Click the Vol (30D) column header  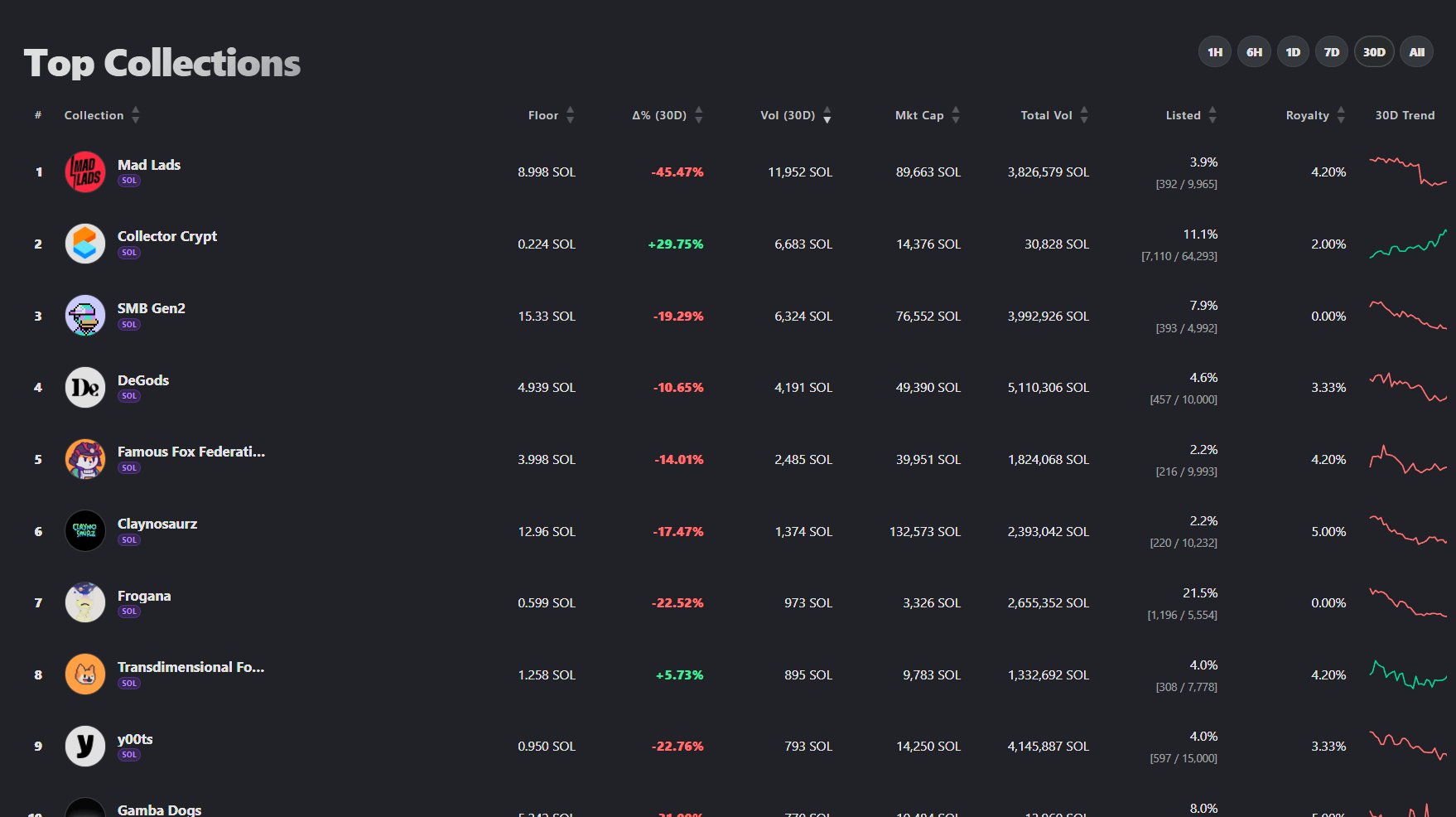click(788, 115)
